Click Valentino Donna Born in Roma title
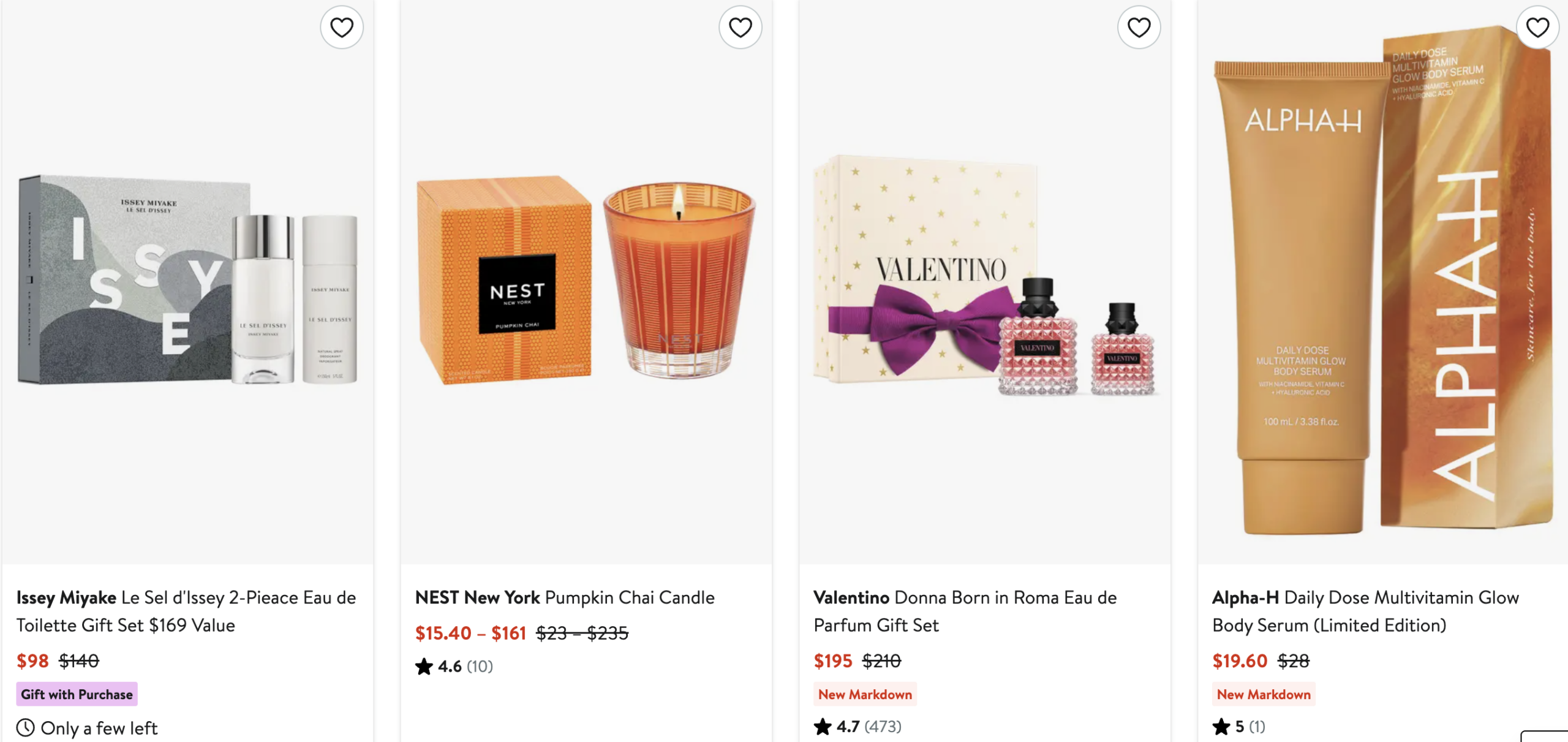Image resolution: width=1568 pixels, height=742 pixels. pyautogui.click(x=965, y=611)
